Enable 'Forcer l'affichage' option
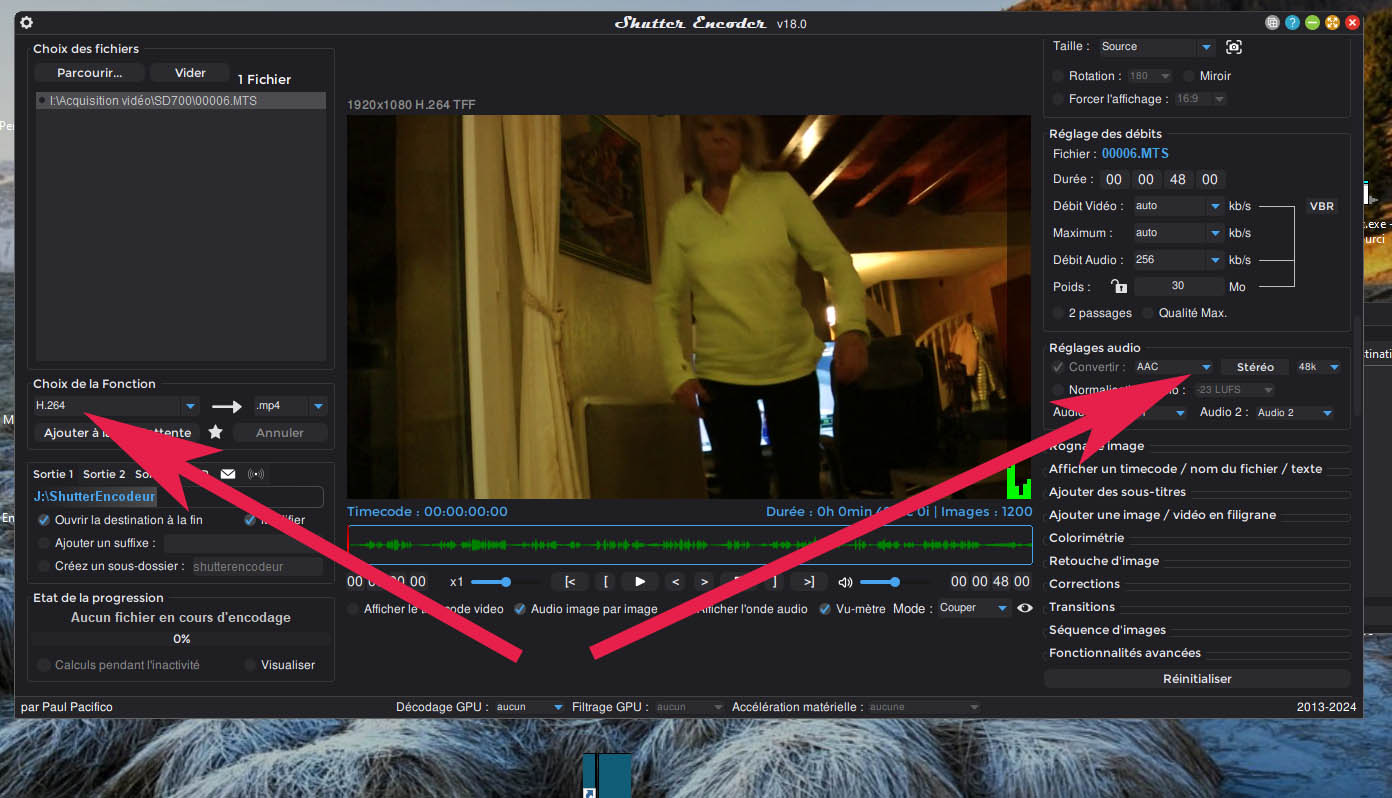Image resolution: width=1392 pixels, height=798 pixels. (1058, 99)
